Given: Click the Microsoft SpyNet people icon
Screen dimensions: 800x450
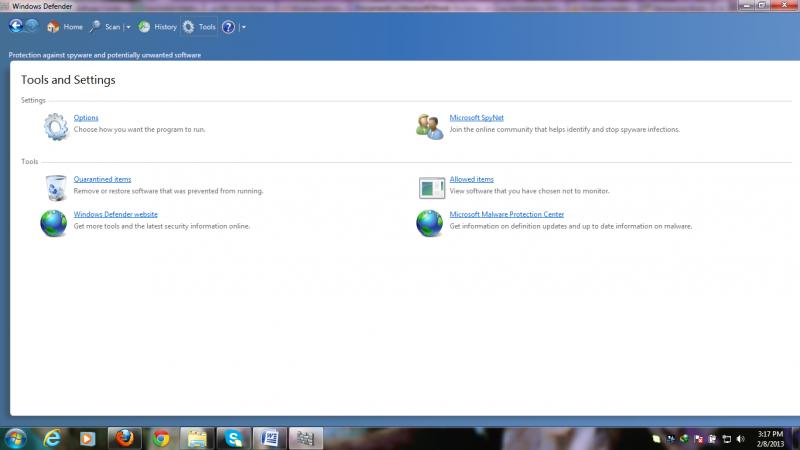Looking at the screenshot, I should point(430,126).
